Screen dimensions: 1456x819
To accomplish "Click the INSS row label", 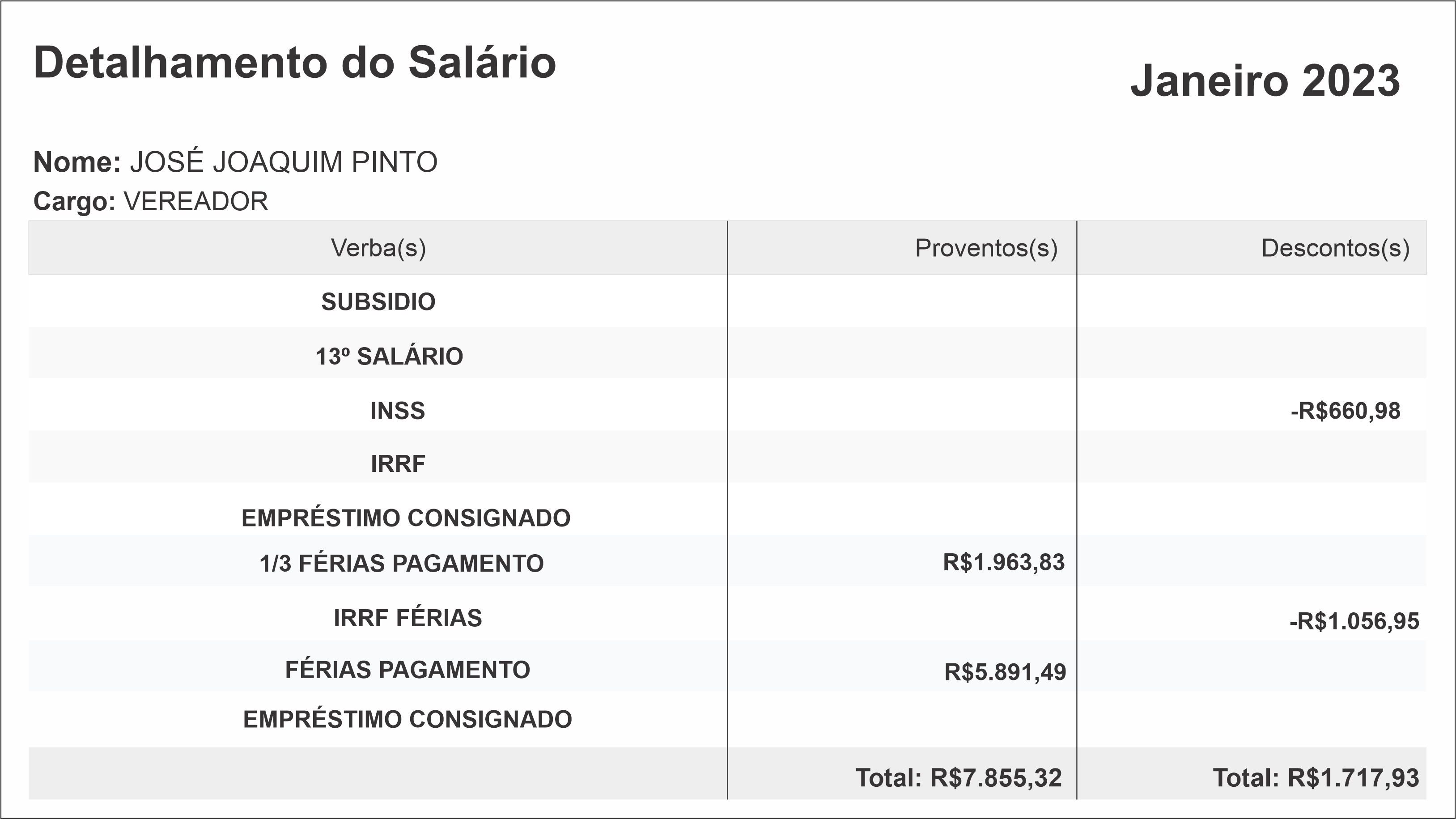I will pos(397,411).
